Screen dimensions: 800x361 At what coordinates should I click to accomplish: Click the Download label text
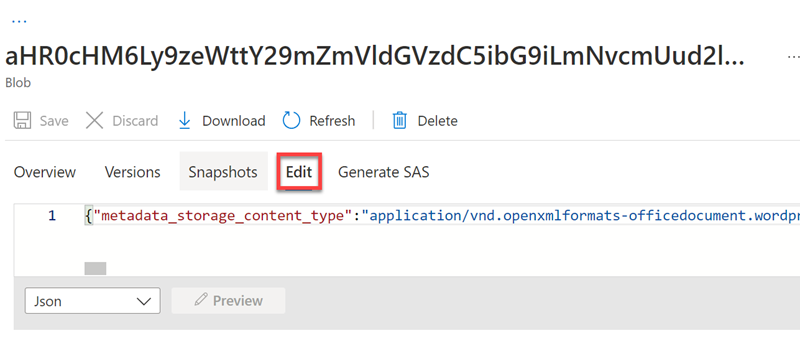click(x=234, y=121)
